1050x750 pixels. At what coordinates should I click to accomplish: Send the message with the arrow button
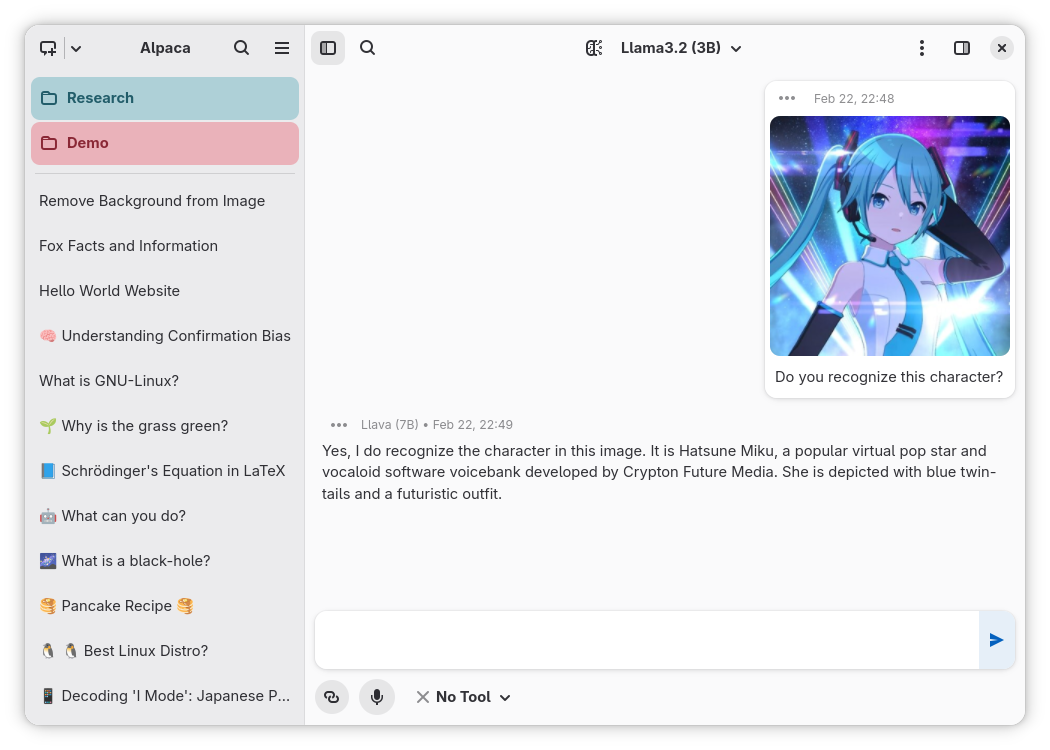point(996,640)
